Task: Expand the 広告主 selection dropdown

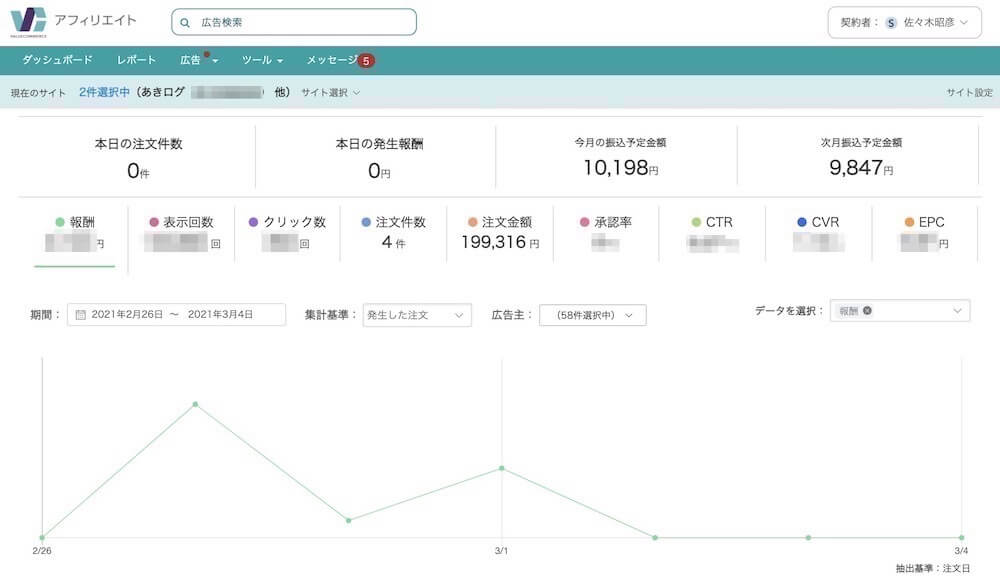Action: (x=592, y=315)
